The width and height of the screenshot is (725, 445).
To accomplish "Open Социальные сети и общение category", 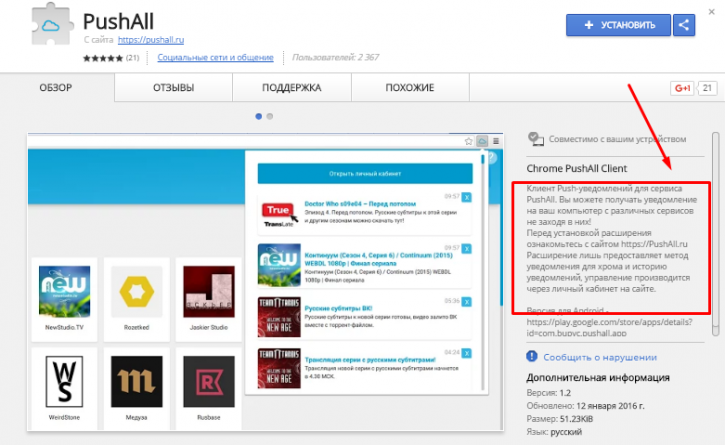I will point(215,57).
